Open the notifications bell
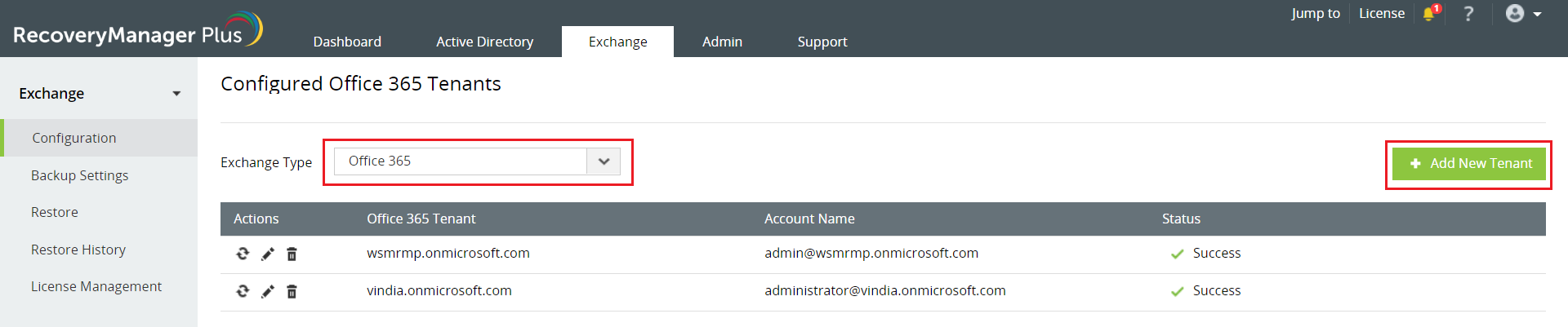The width and height of the screenshot is (1568, 327). [x=1429, y=14]
